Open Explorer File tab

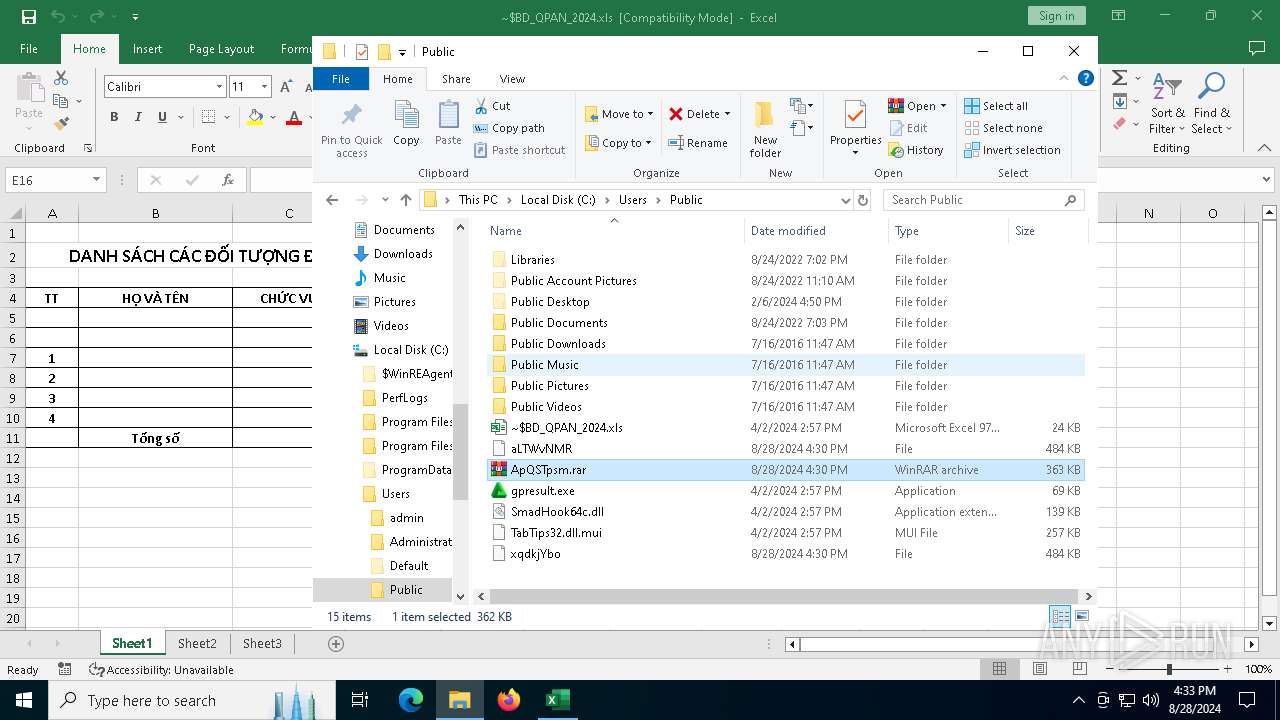coord(341,79)
